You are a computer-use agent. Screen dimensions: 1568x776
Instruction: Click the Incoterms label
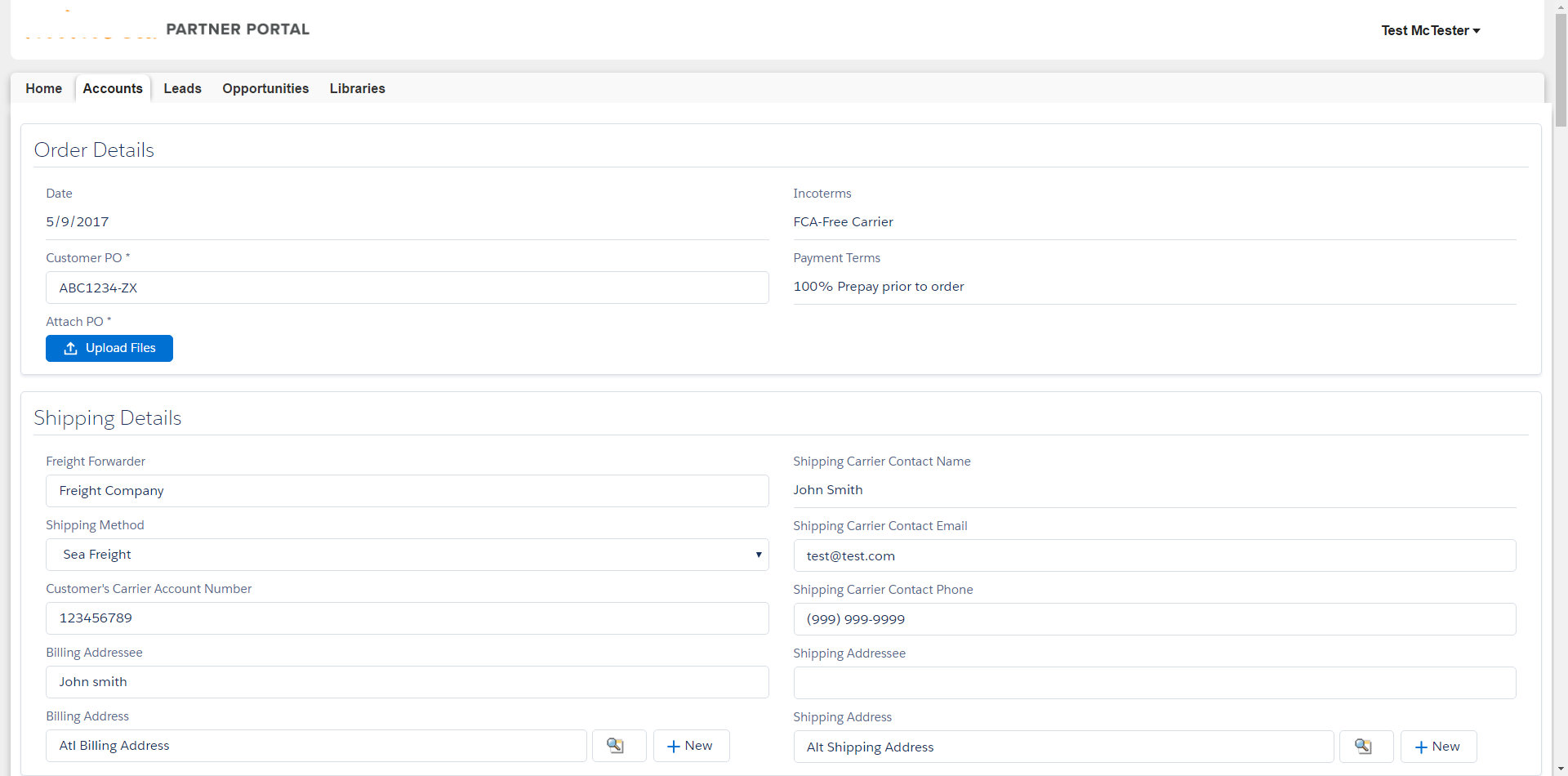click(x=822, y=194)
